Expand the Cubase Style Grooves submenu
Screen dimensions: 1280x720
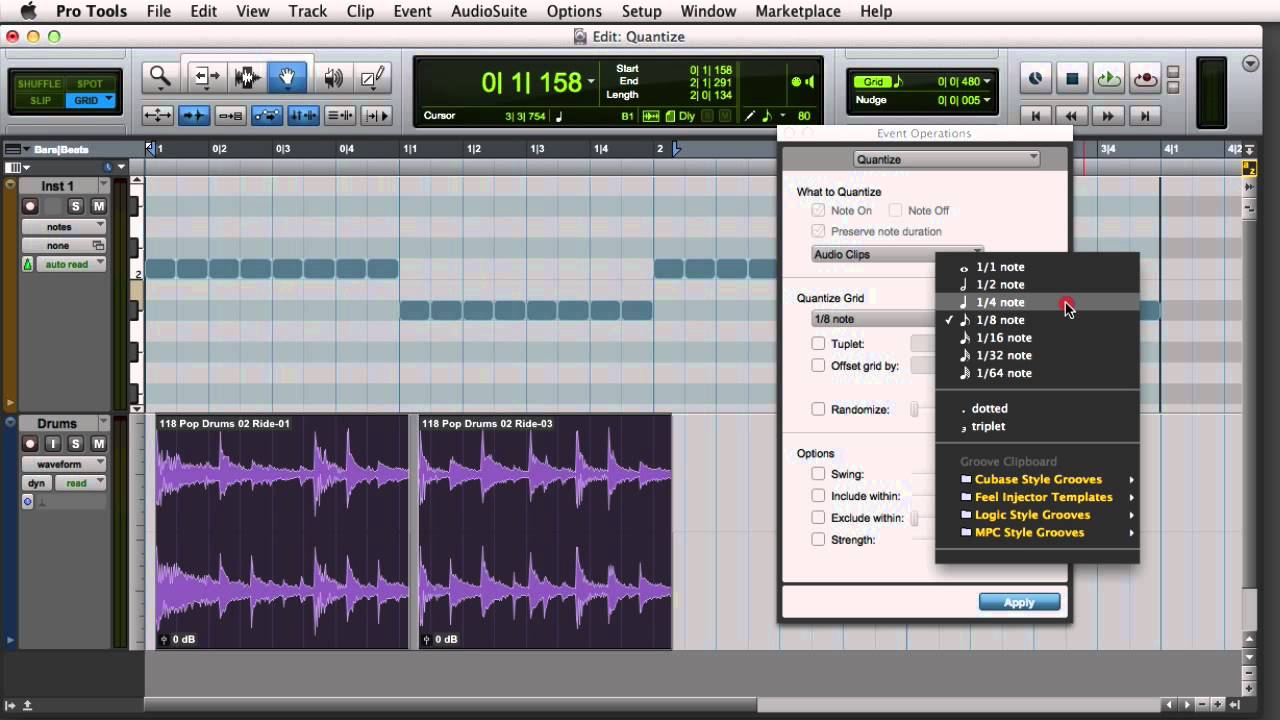pos(1038,479)
